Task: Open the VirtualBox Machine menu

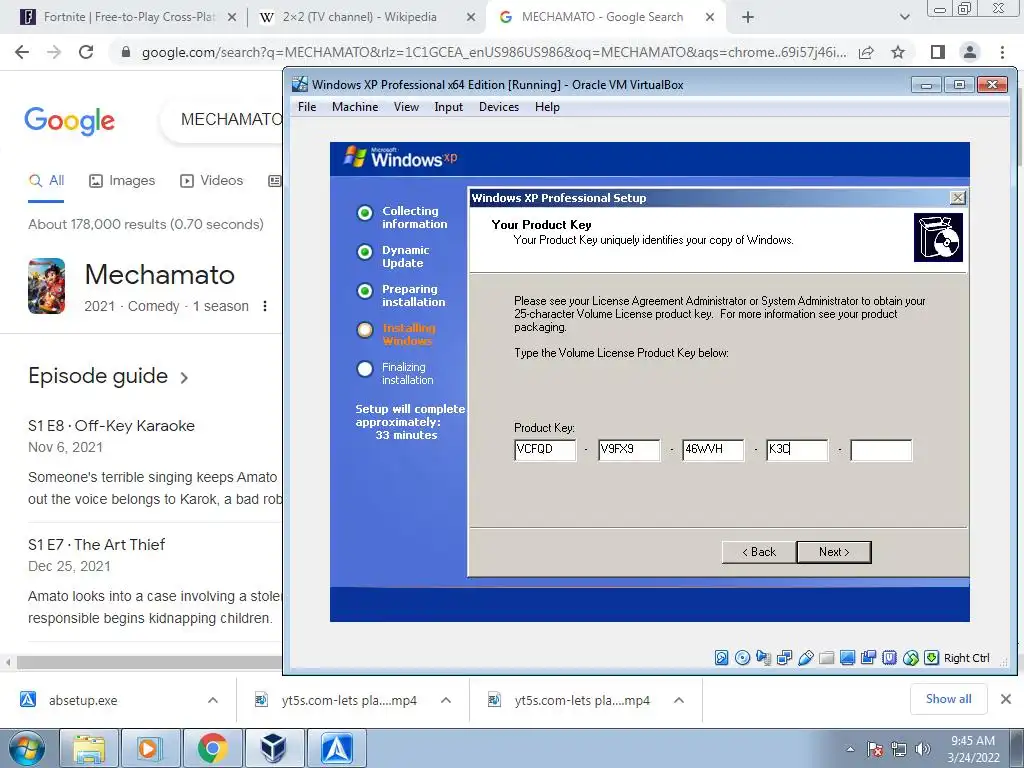Action: click(x=355, y=106)
